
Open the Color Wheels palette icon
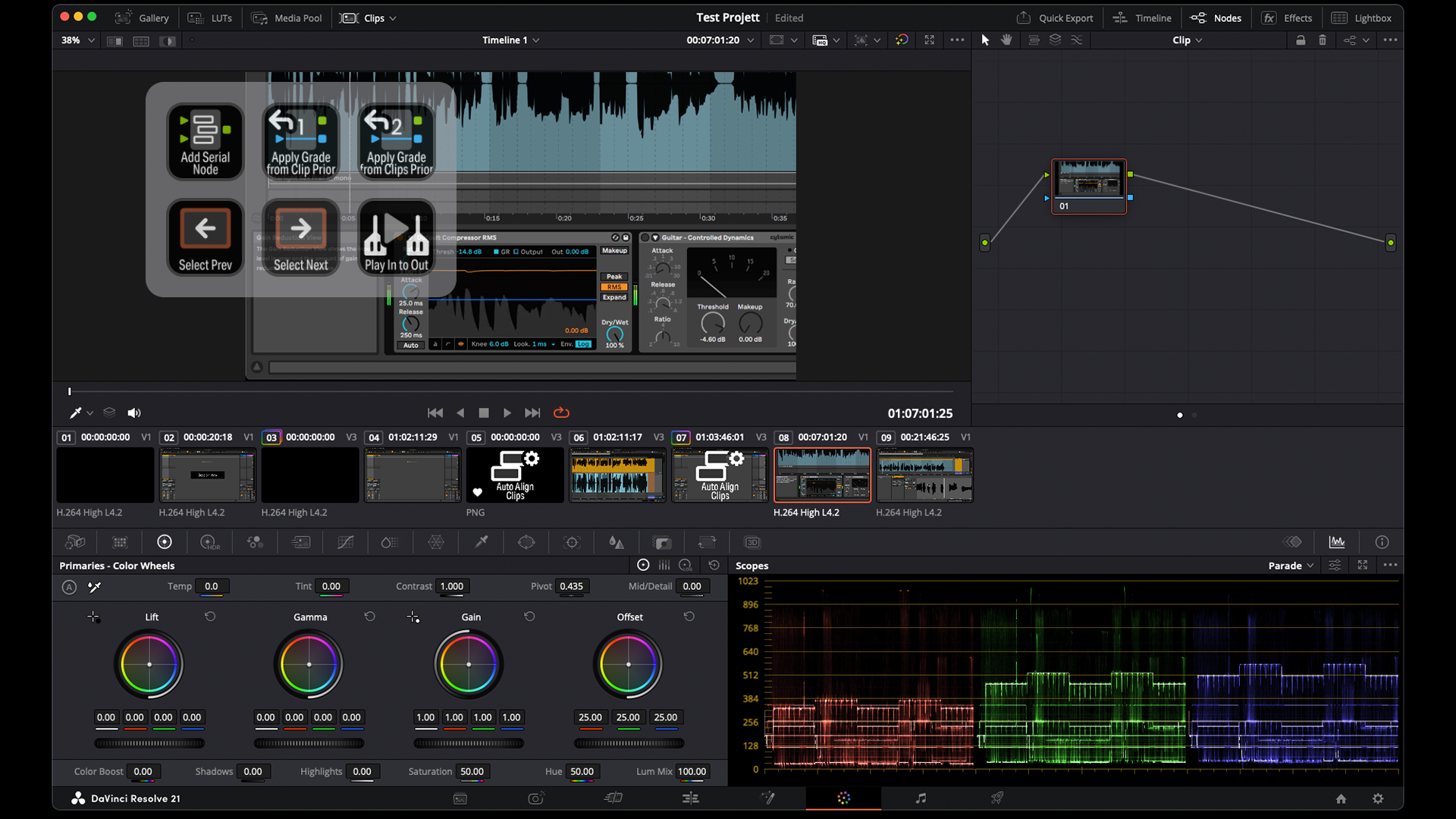coord(165,542)
